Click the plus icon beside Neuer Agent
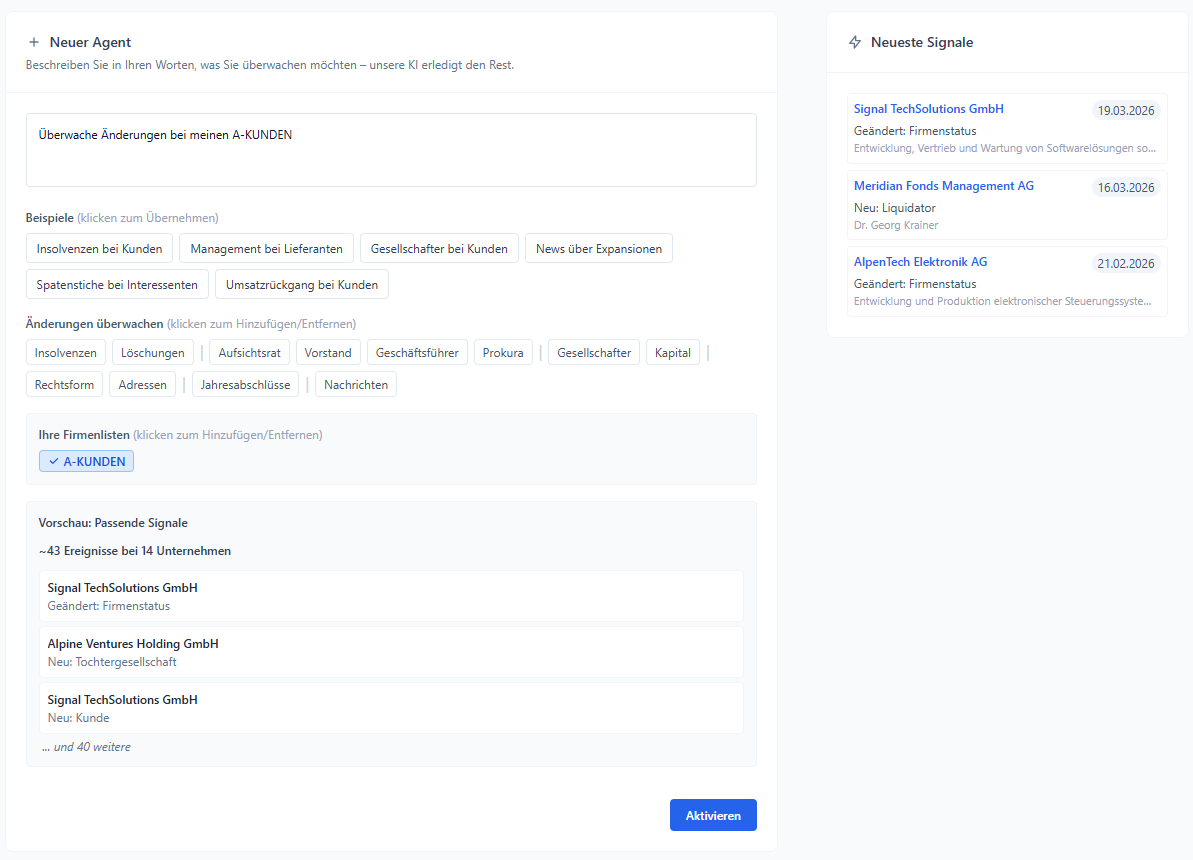The width and height of the screenshot is (1193, 860). 35,42
